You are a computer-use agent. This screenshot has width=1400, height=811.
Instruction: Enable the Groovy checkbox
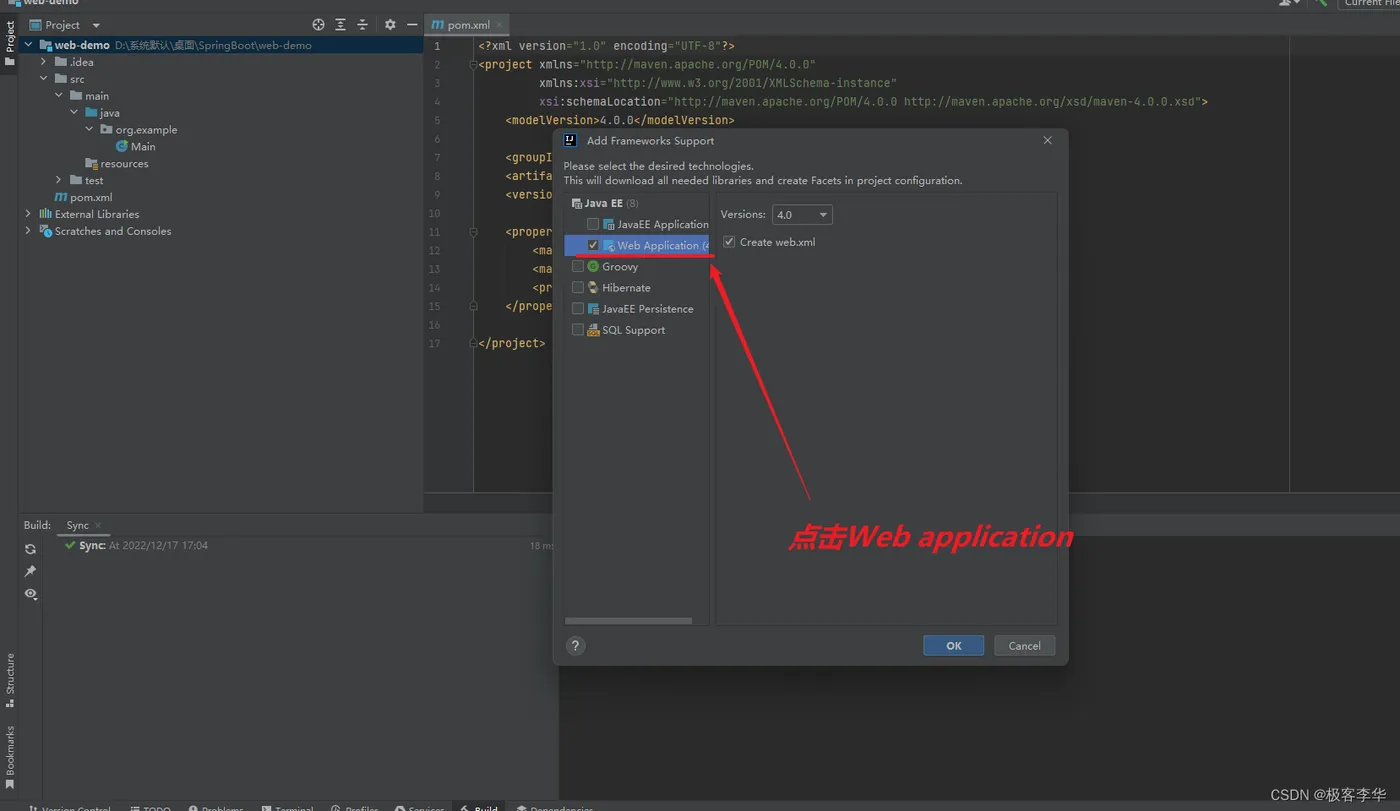click(x=578, y=267)
